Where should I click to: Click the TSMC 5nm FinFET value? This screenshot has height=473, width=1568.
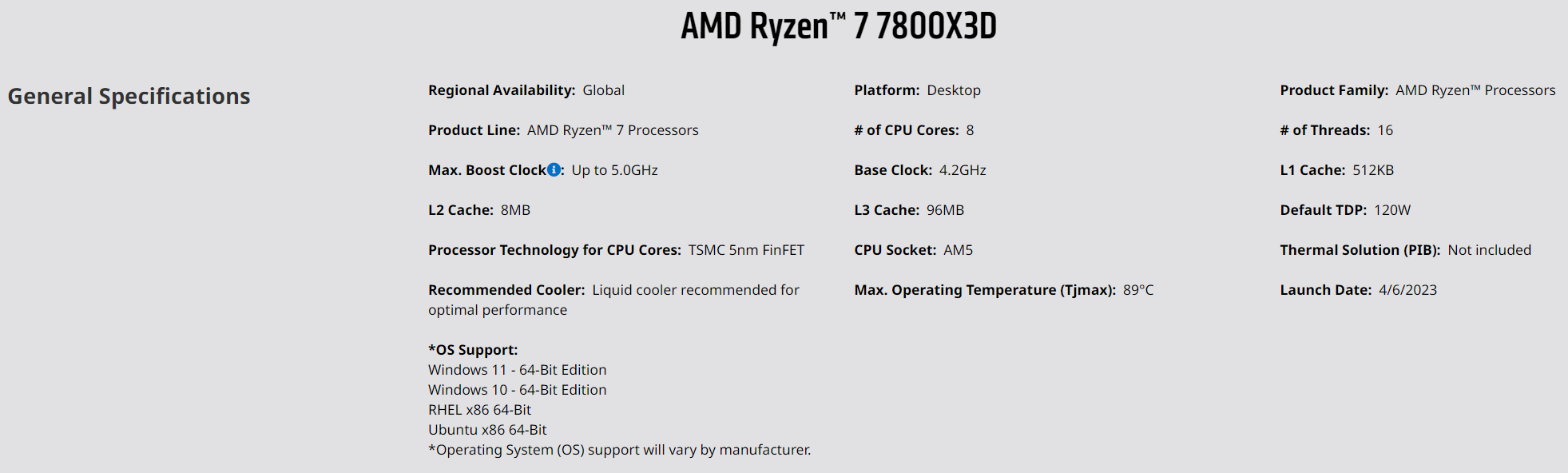[x=746, y=250]
